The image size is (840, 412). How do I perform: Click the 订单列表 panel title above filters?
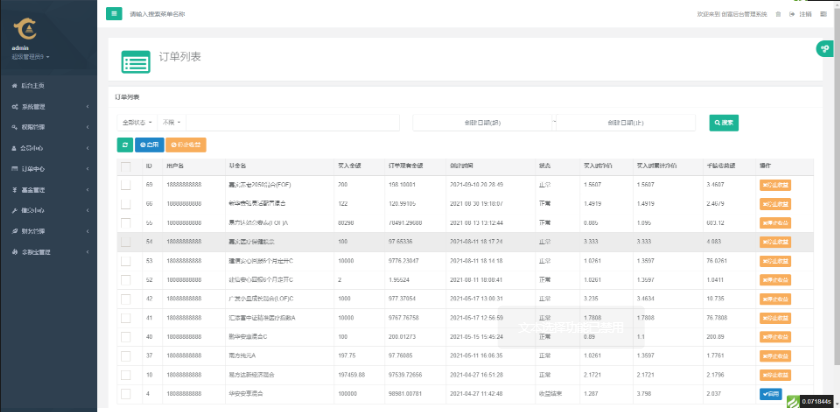pyautogui.click(x=127, y=97)
